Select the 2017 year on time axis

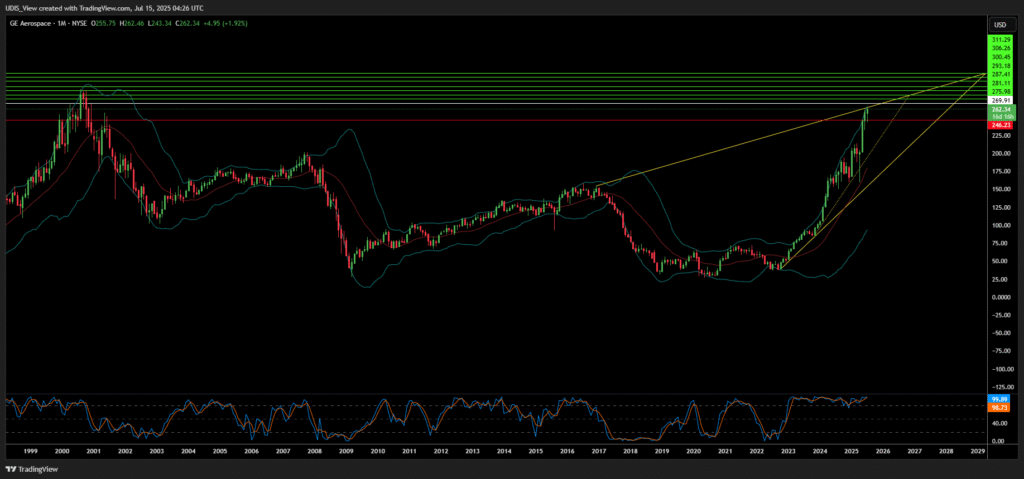tap(598, 452)
